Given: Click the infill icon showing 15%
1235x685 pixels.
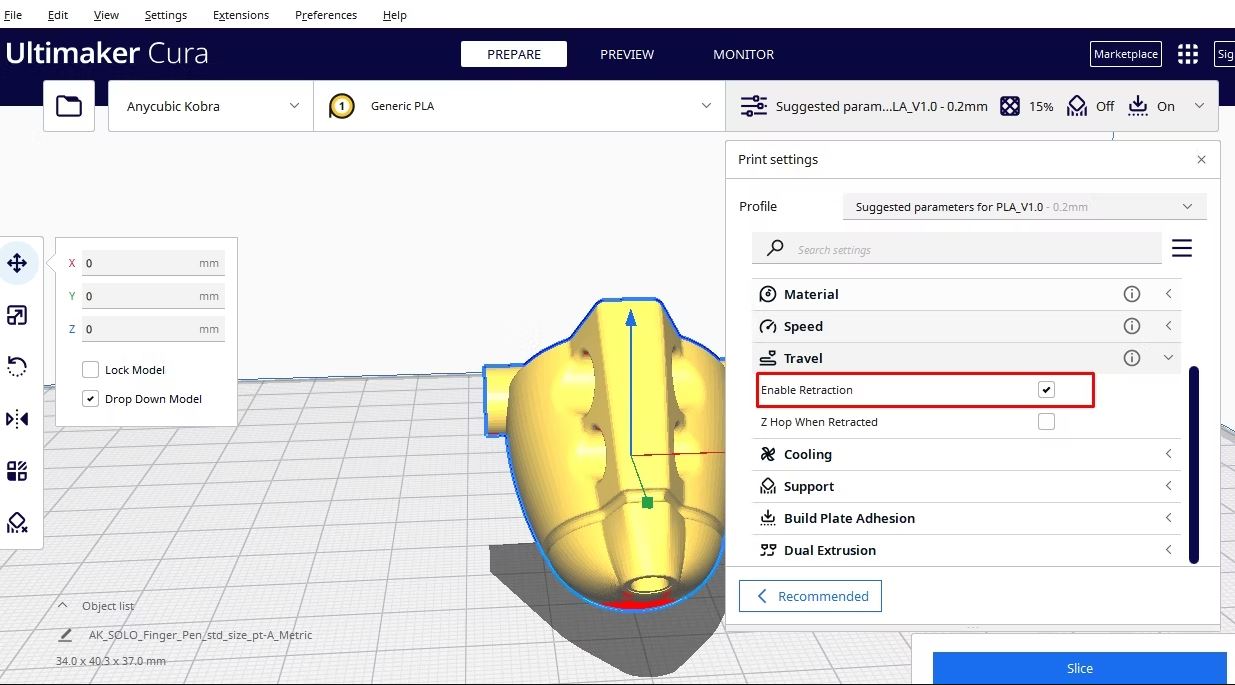Looking at the screenshot, I should [1010, 106].
